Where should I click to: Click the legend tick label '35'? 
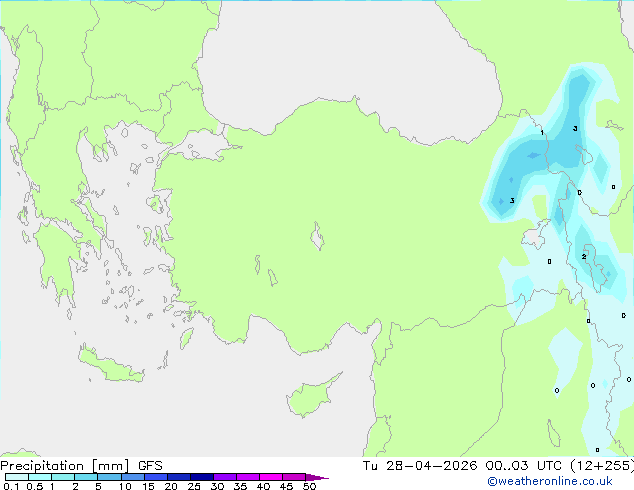pyautogui.click(x=240, y=486)
